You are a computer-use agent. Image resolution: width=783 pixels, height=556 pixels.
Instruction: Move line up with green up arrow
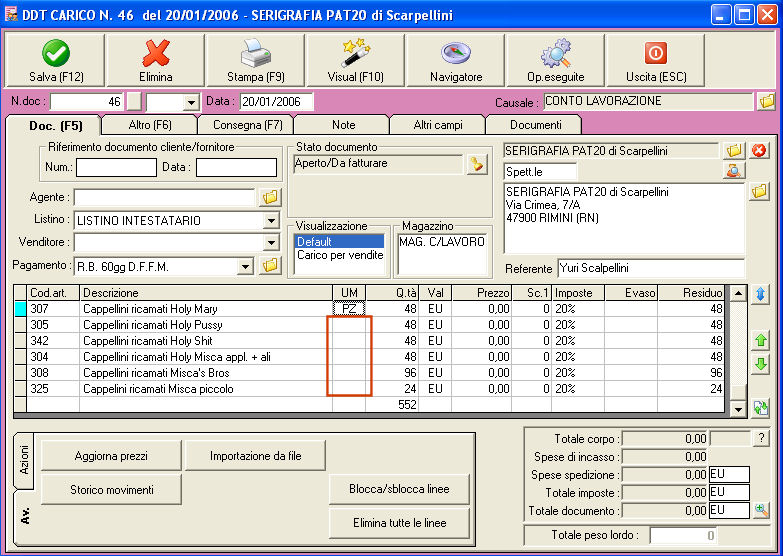click(x=761, y=341)
